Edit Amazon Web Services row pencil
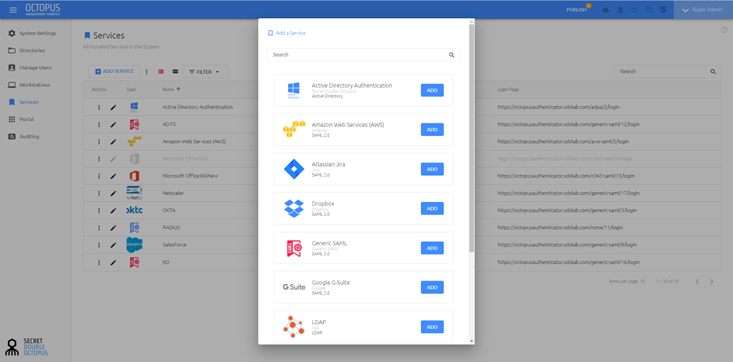This screenshot has height=362, width=733. pyautogui.click(x=113, y=142)
